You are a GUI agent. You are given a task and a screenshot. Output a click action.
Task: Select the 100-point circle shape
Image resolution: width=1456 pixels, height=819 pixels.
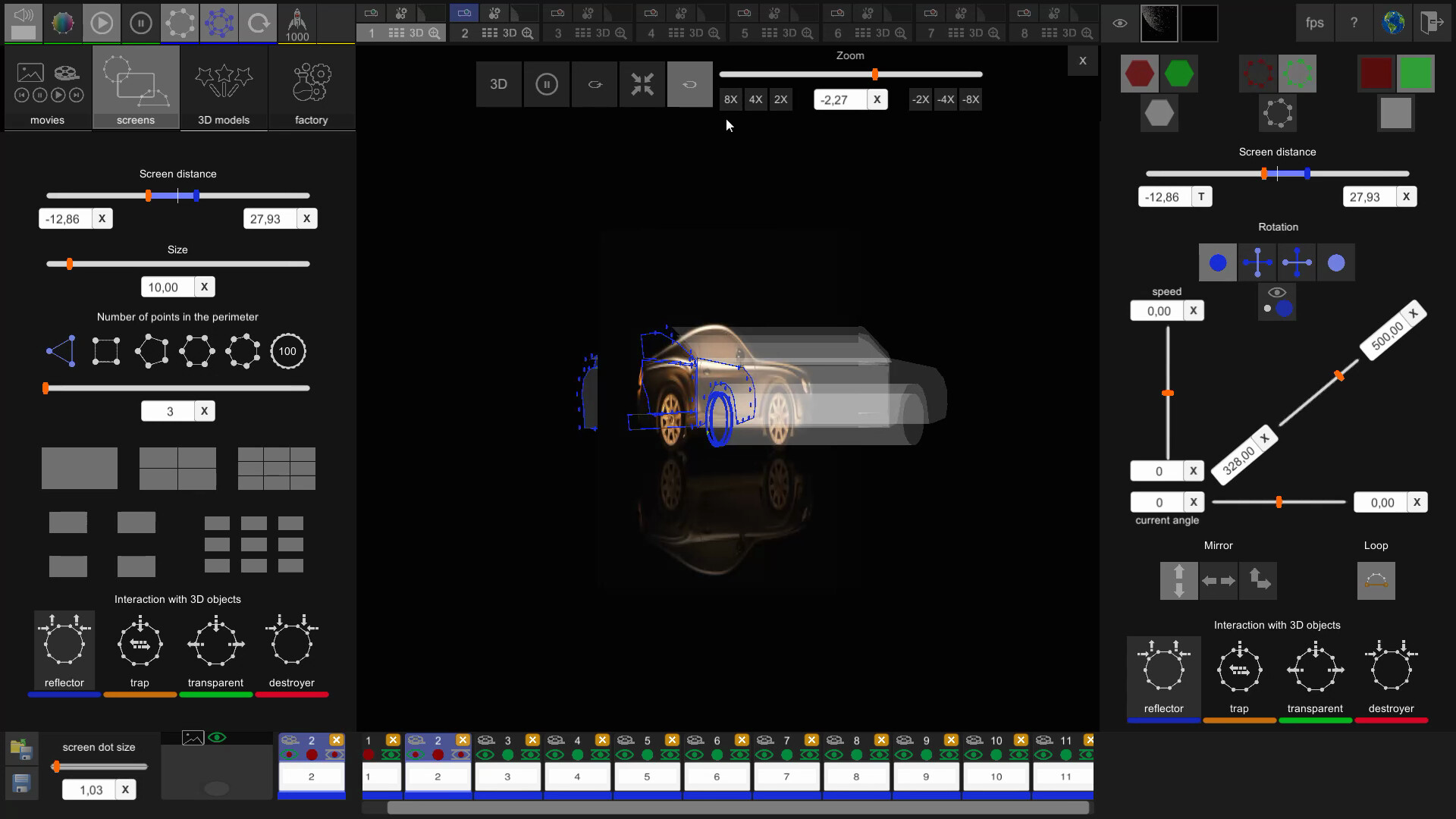288,350
